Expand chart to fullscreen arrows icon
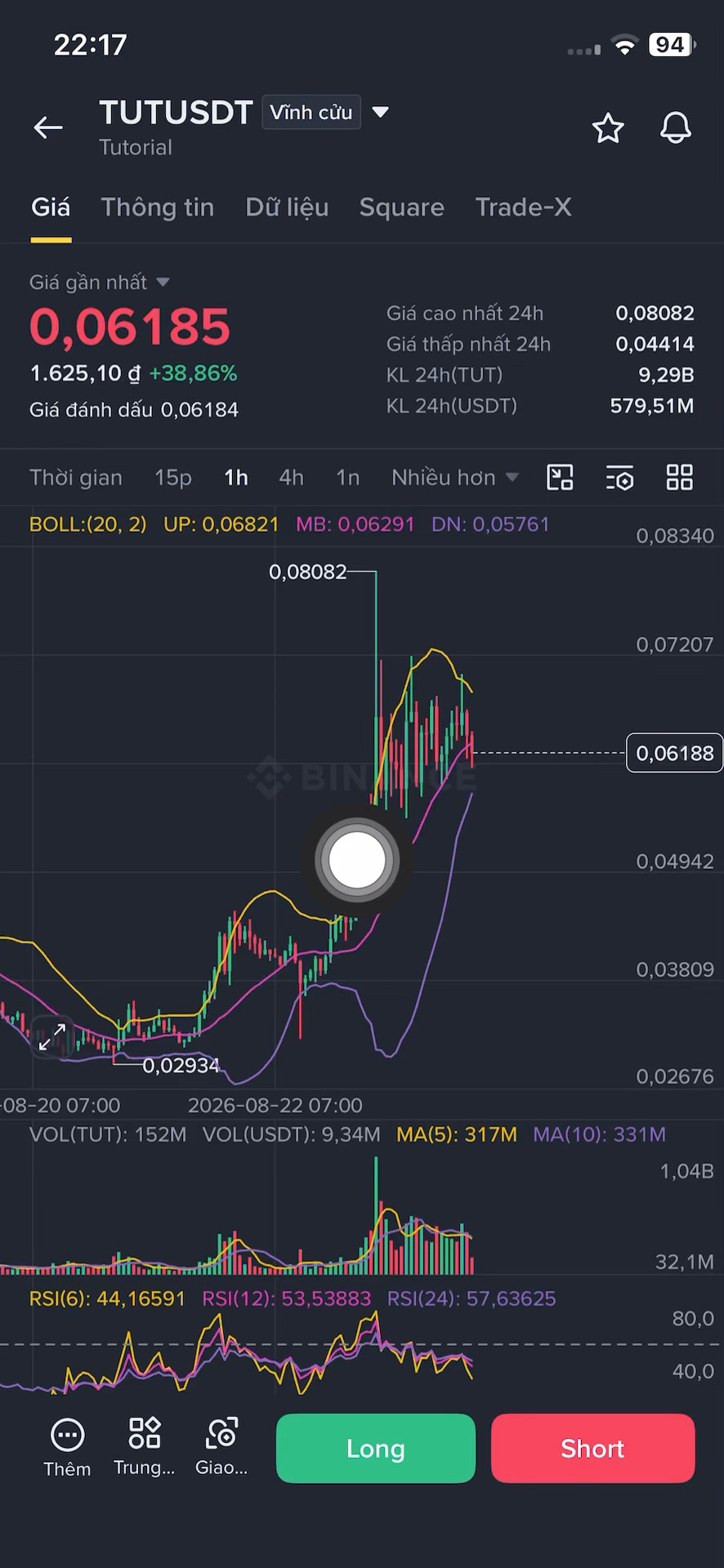 tap(52, 1036)
